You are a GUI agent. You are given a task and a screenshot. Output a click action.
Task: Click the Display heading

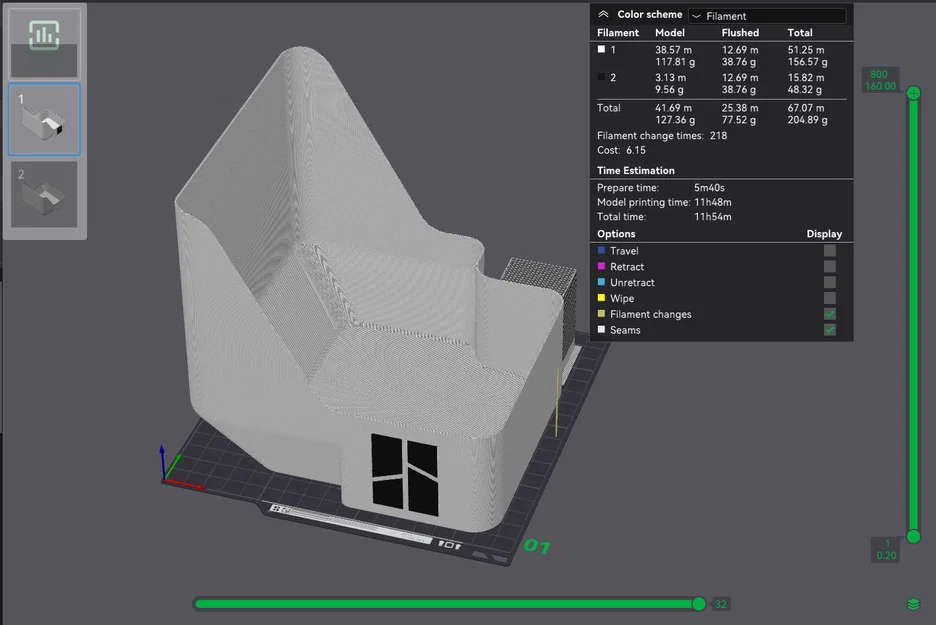pyautogui.click(x=824, y=234)
